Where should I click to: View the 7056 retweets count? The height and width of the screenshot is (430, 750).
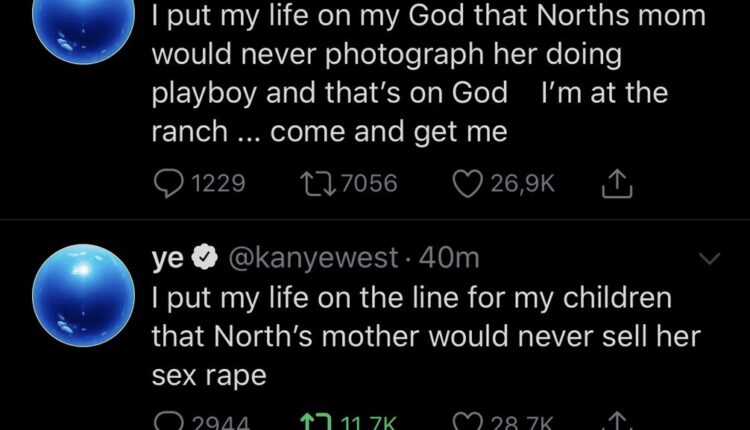point(368,183)
